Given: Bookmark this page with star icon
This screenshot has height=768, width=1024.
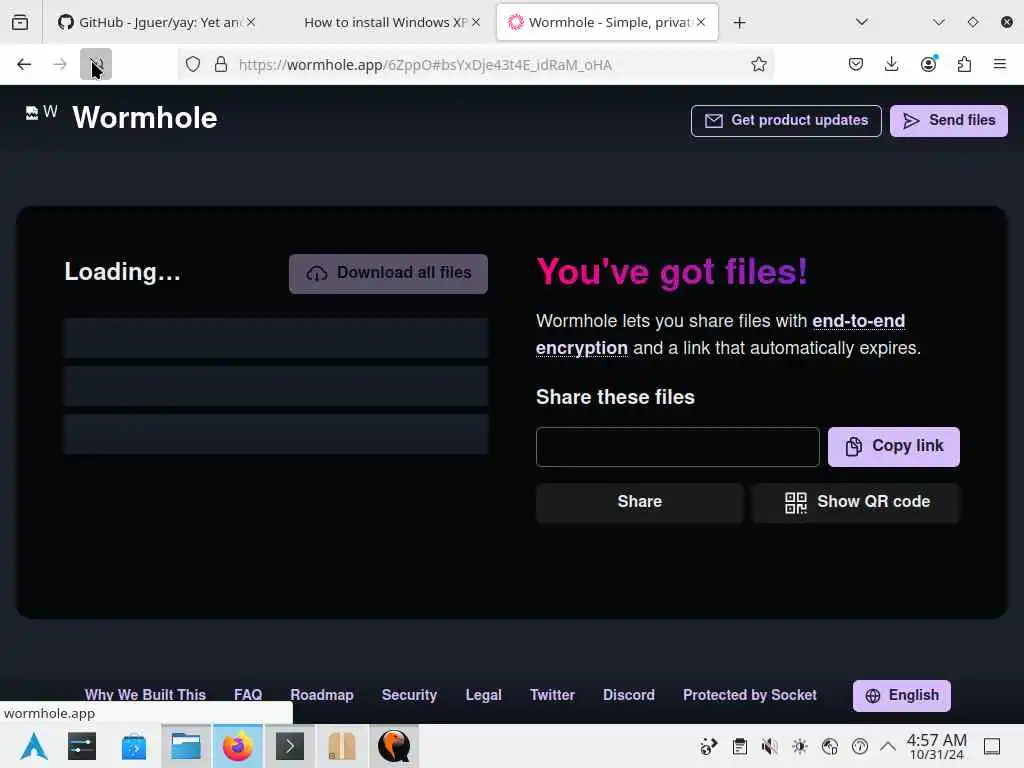Looking at the screenshot, I should tap(758, 64).
